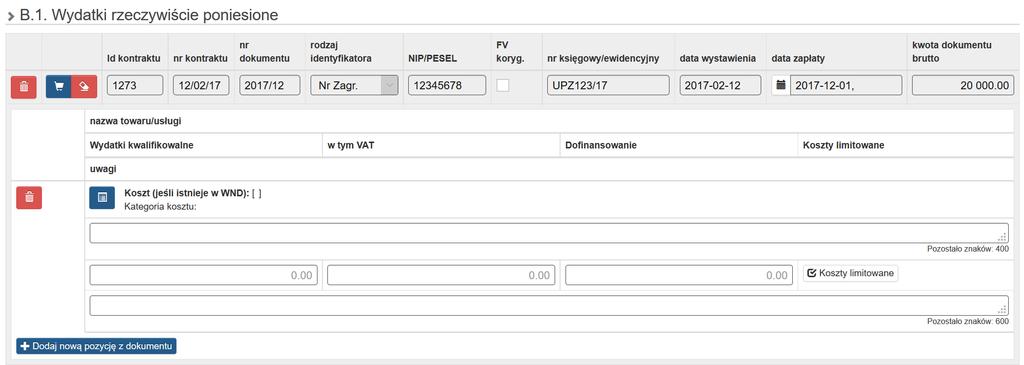Open the blue calculator icon for Koszt
1024x365 pixels.
tap(102, 197)
